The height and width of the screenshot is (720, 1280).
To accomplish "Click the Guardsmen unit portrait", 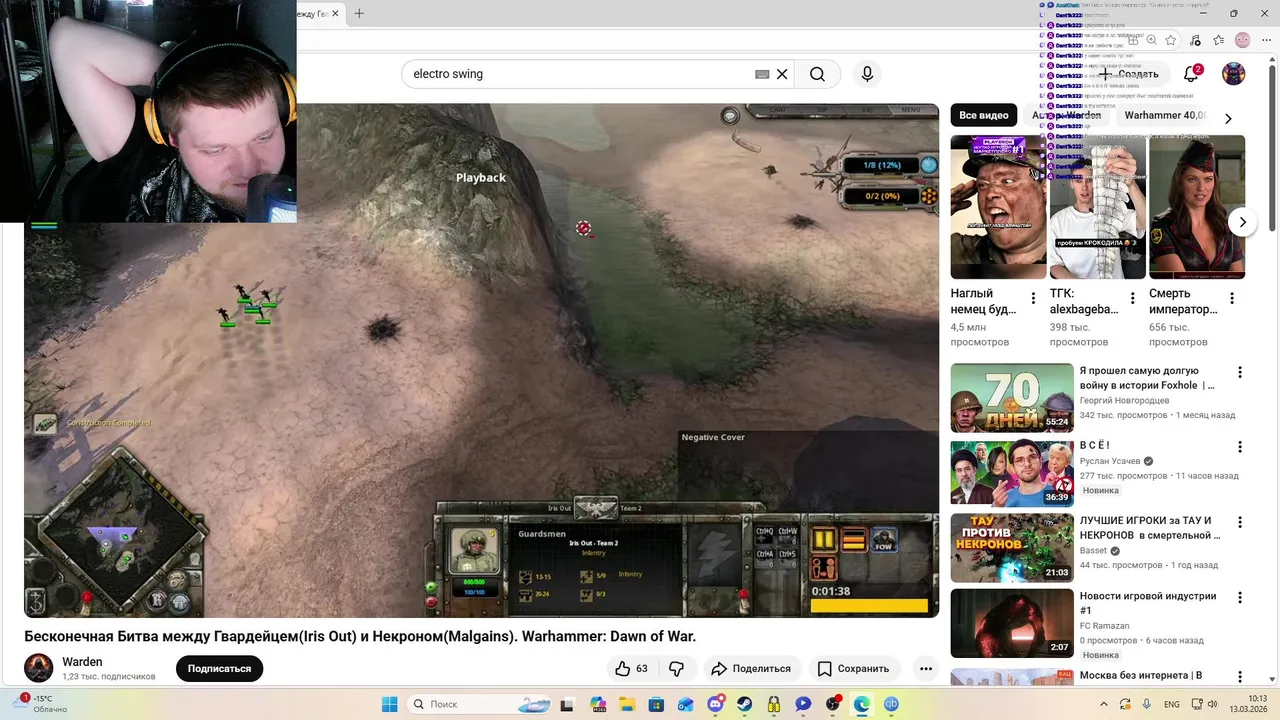I will pyautogui.click(x=475, y=549).
